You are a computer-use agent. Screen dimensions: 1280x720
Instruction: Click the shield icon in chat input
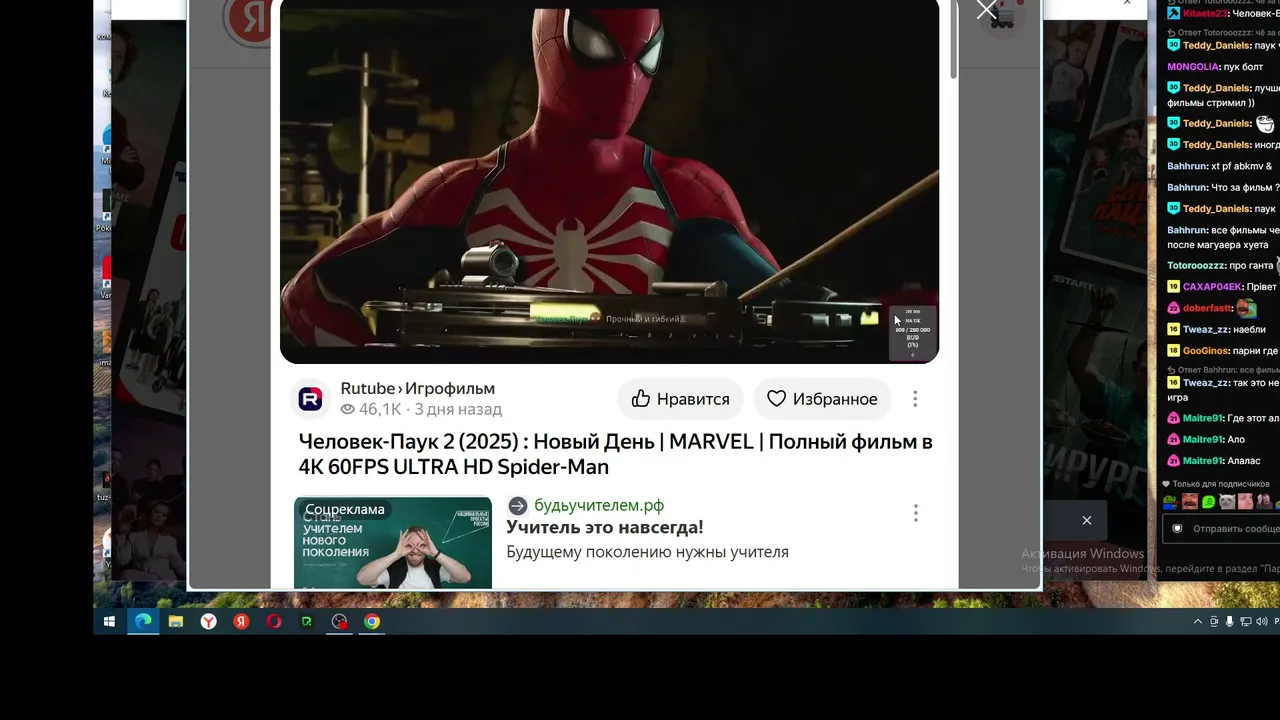[1177, 528]
